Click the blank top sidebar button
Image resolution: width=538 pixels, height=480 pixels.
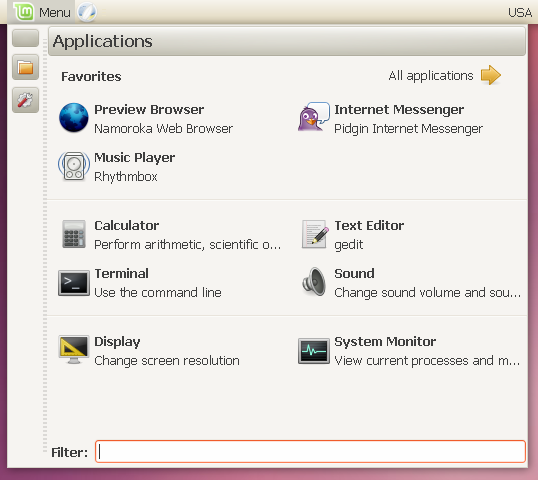25,38
